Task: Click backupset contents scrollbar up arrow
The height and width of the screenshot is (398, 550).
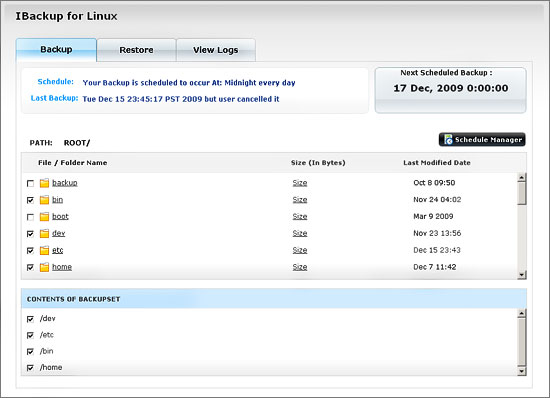Action: 522,313
